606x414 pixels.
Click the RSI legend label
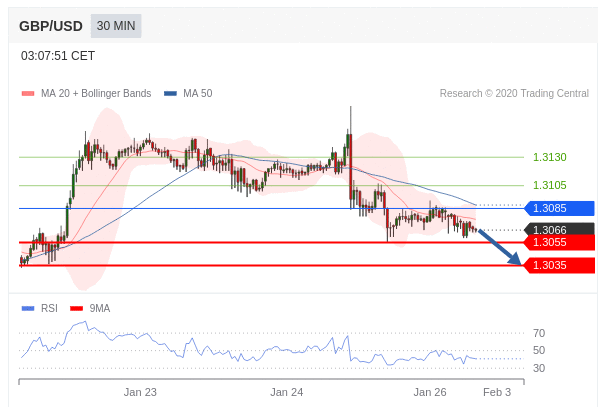(49, 308)
